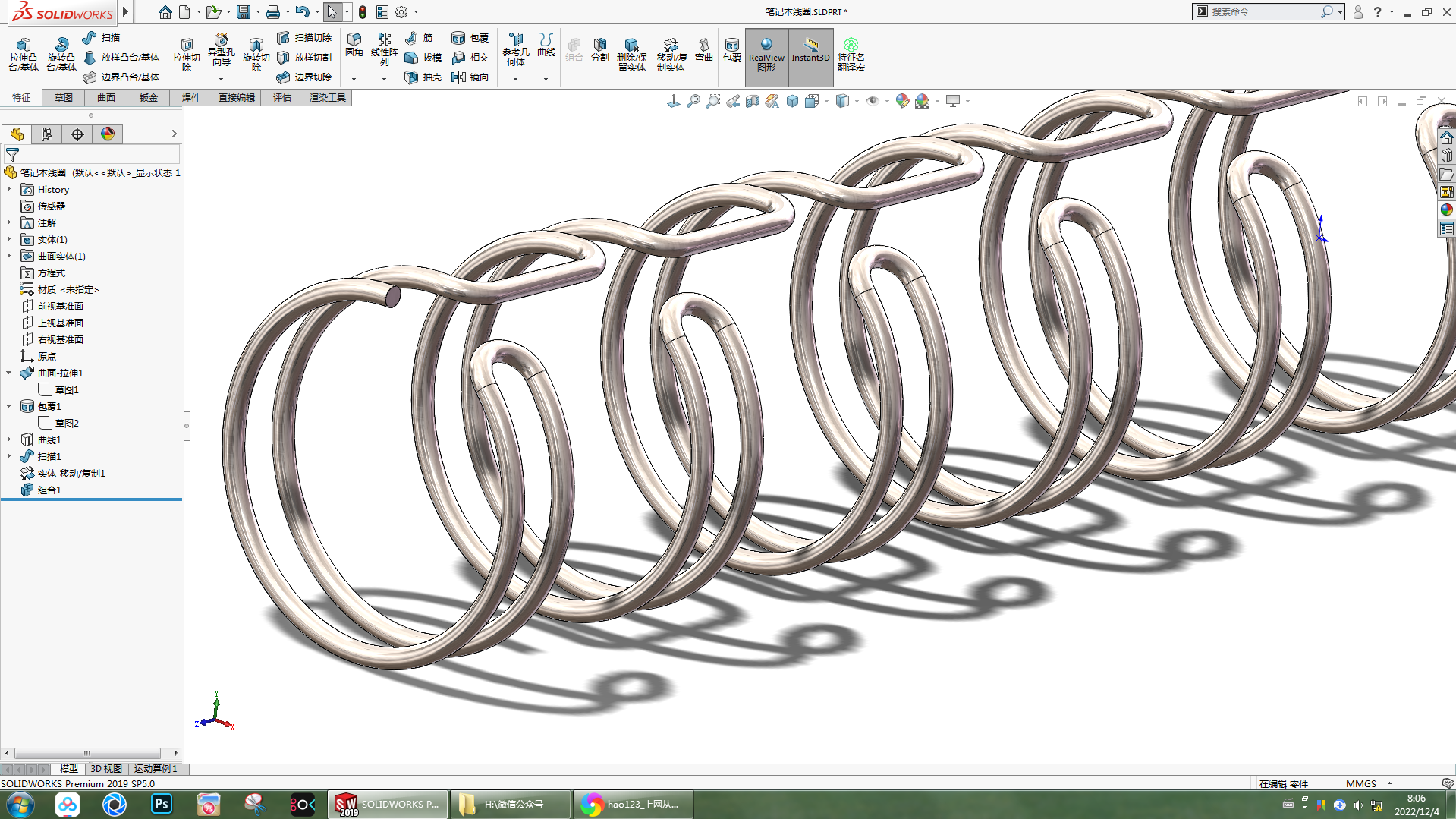Screen dimensions: 1456x819
Task: Expand the 实体(1) solid bodies folder
Action: pos(9,239)
